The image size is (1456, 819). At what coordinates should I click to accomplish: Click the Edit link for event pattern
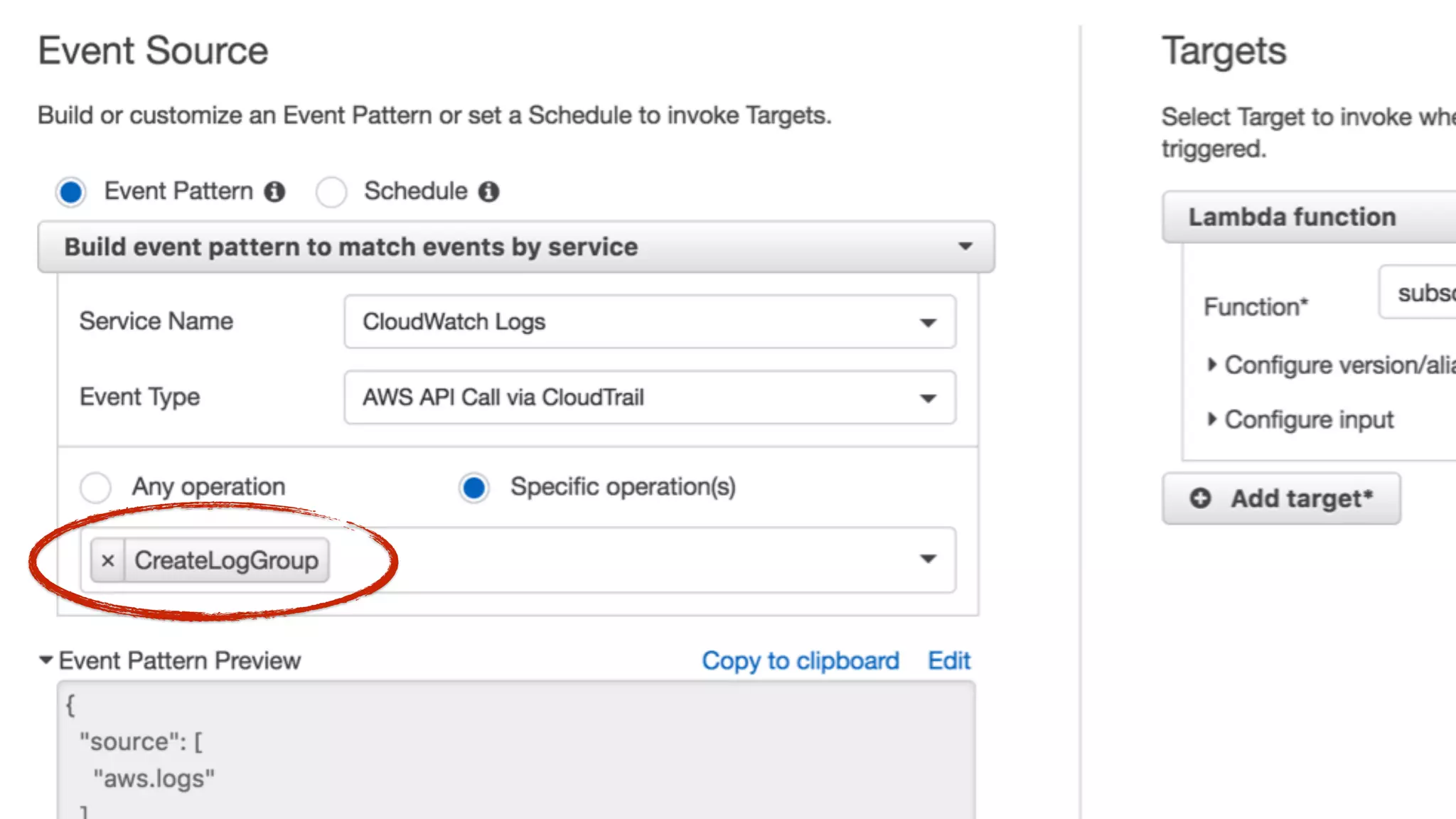coord(949,660)
